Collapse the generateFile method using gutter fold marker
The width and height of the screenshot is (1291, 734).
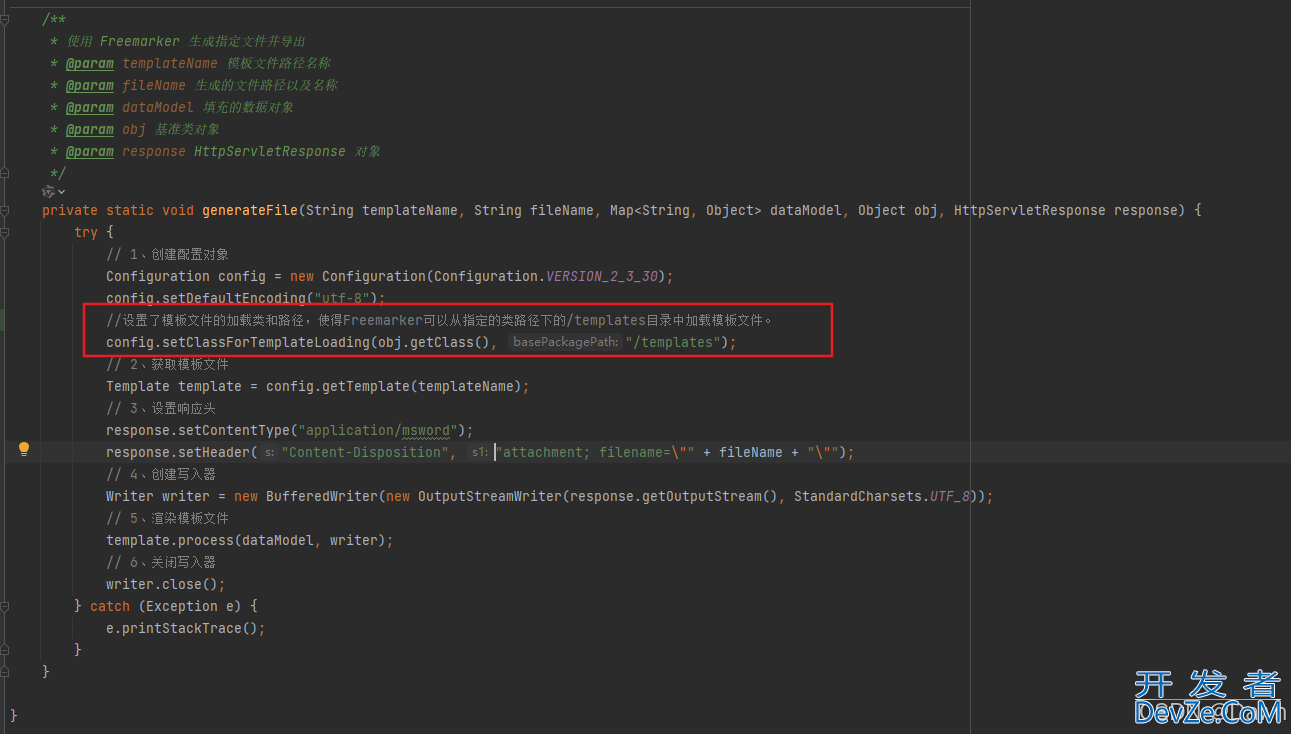pyautogui.click(x=6, y=210)
